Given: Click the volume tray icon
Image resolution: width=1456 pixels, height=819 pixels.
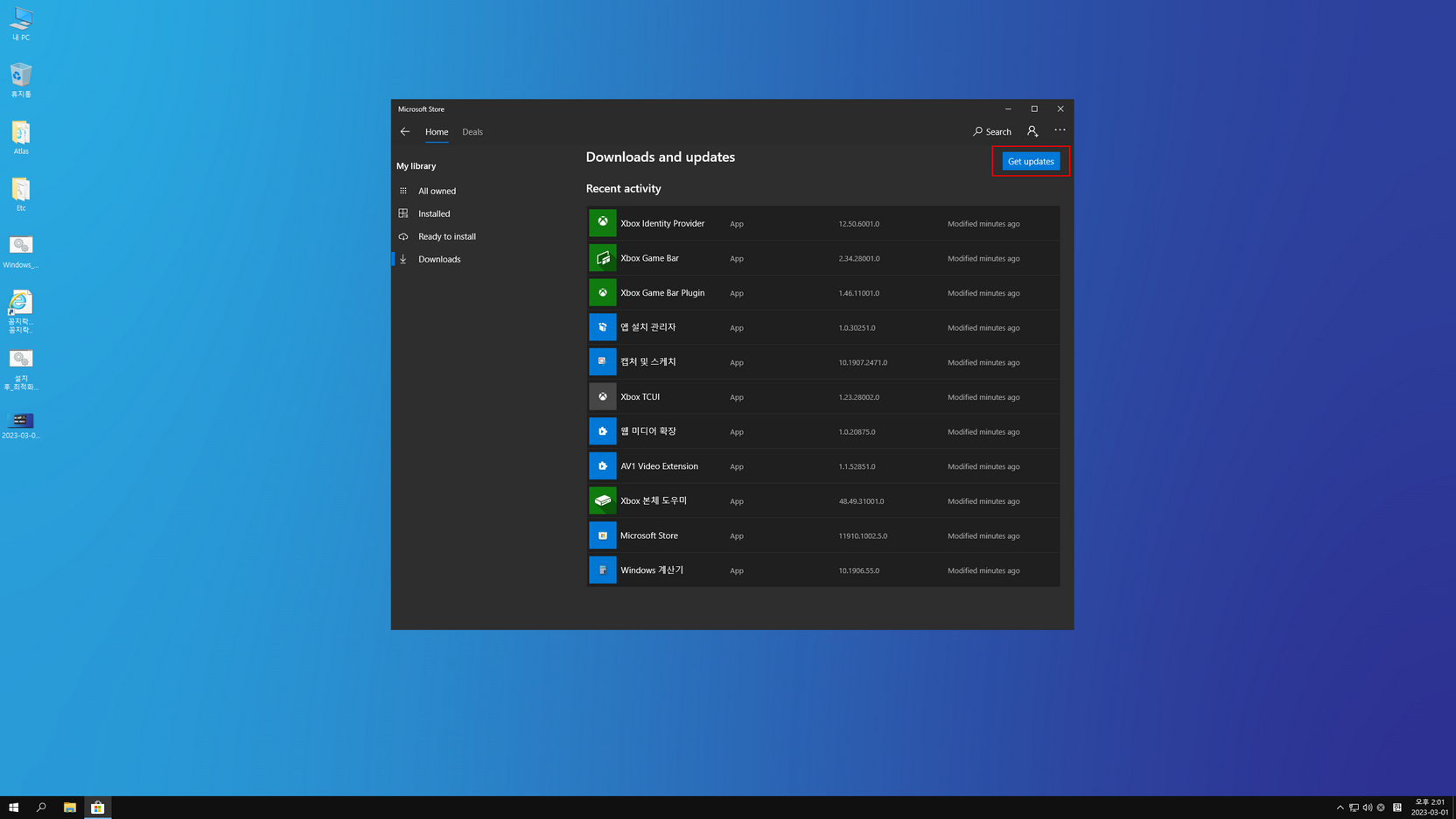Looking at the screenshot, I should [1367, 808].
